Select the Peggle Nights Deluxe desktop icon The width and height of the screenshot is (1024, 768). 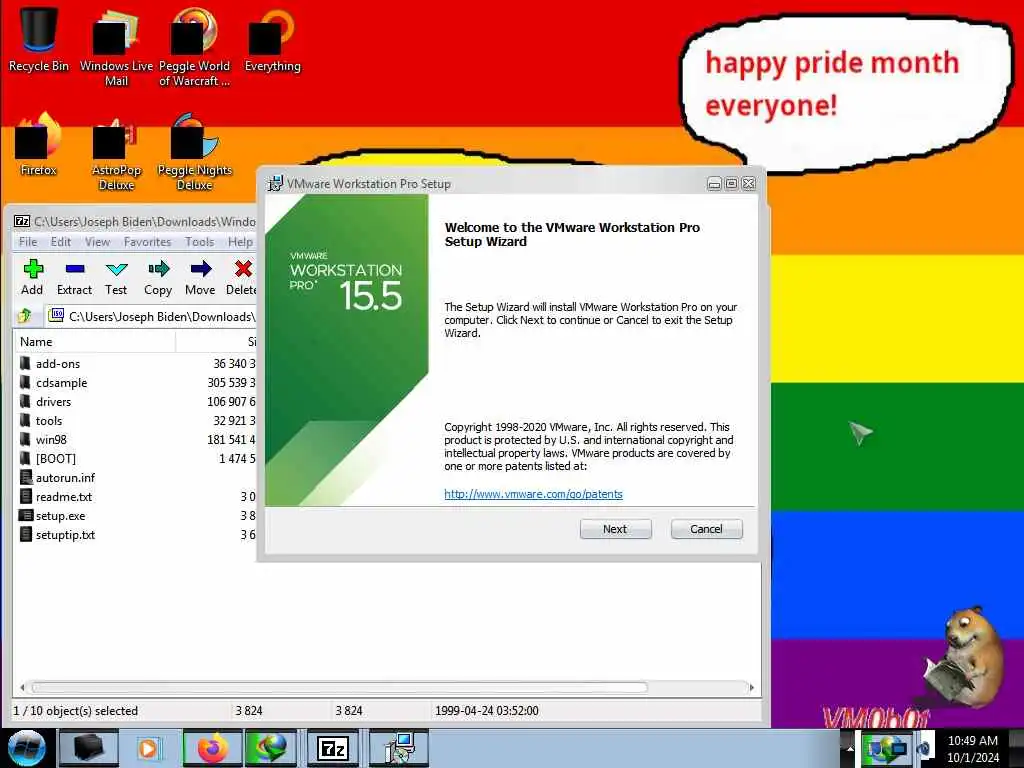(195, 152)
